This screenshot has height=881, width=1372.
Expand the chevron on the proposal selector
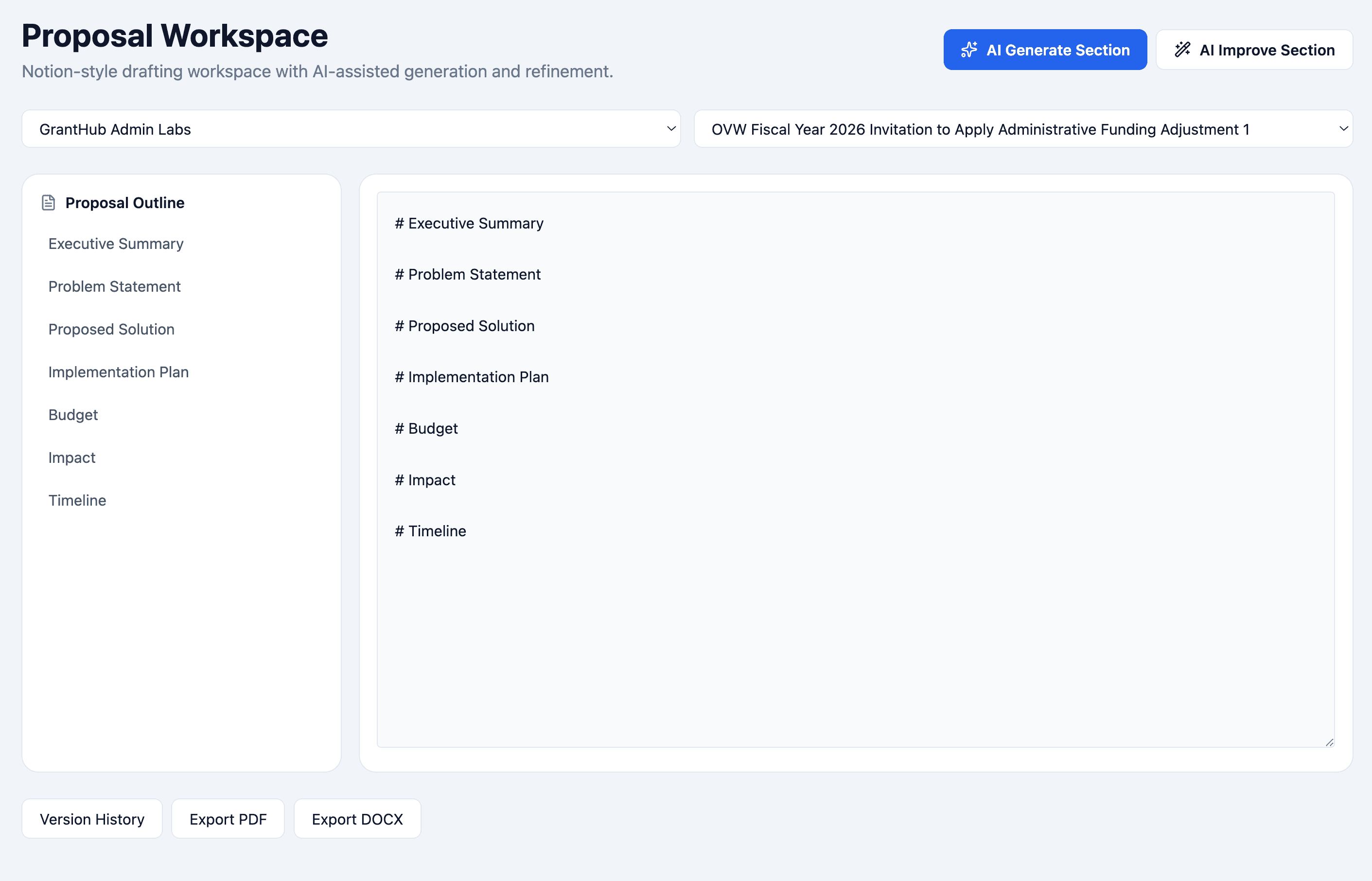tap(1343, 129)
